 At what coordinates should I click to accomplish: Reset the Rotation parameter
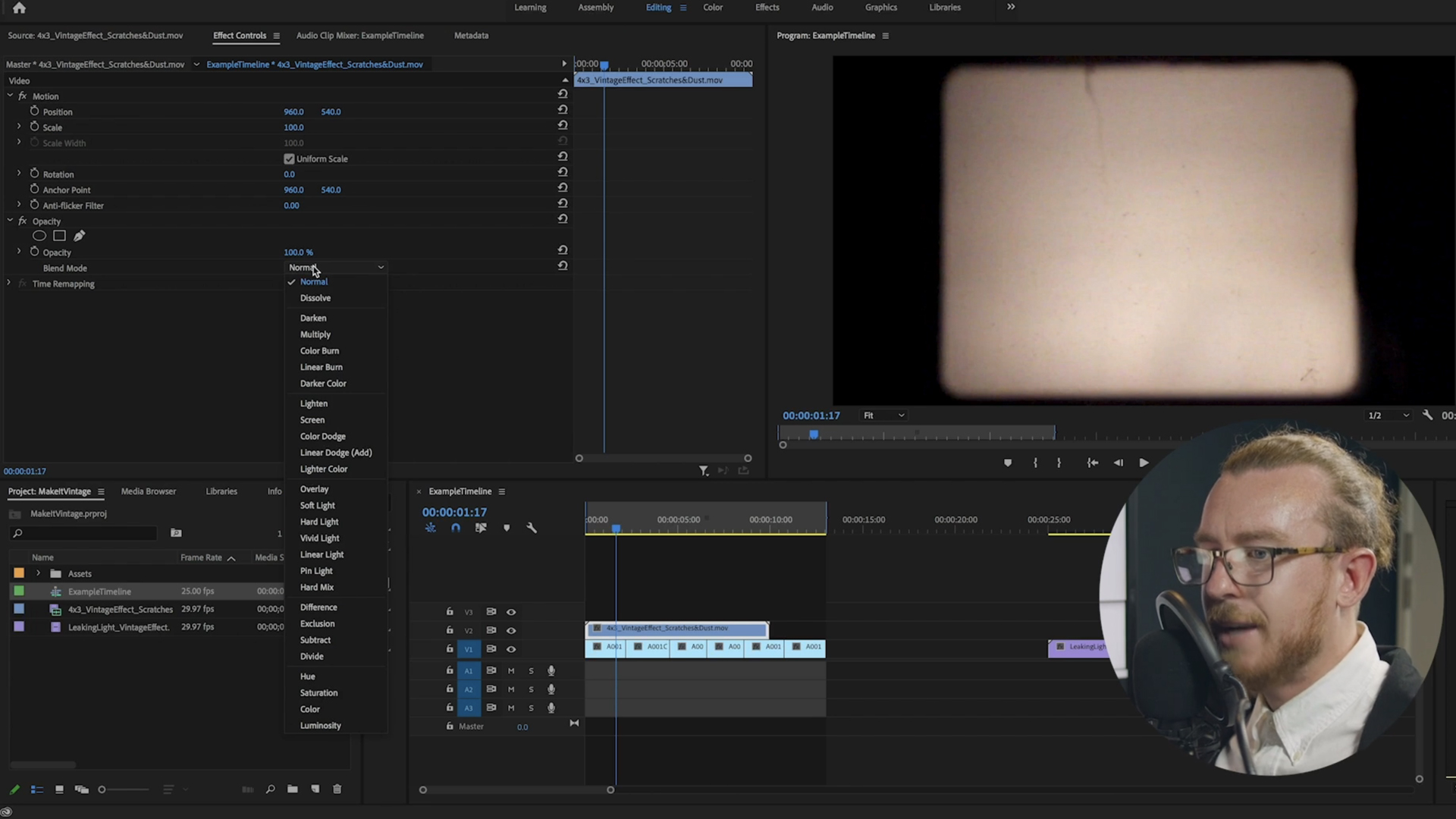click(x=563, y=172)
